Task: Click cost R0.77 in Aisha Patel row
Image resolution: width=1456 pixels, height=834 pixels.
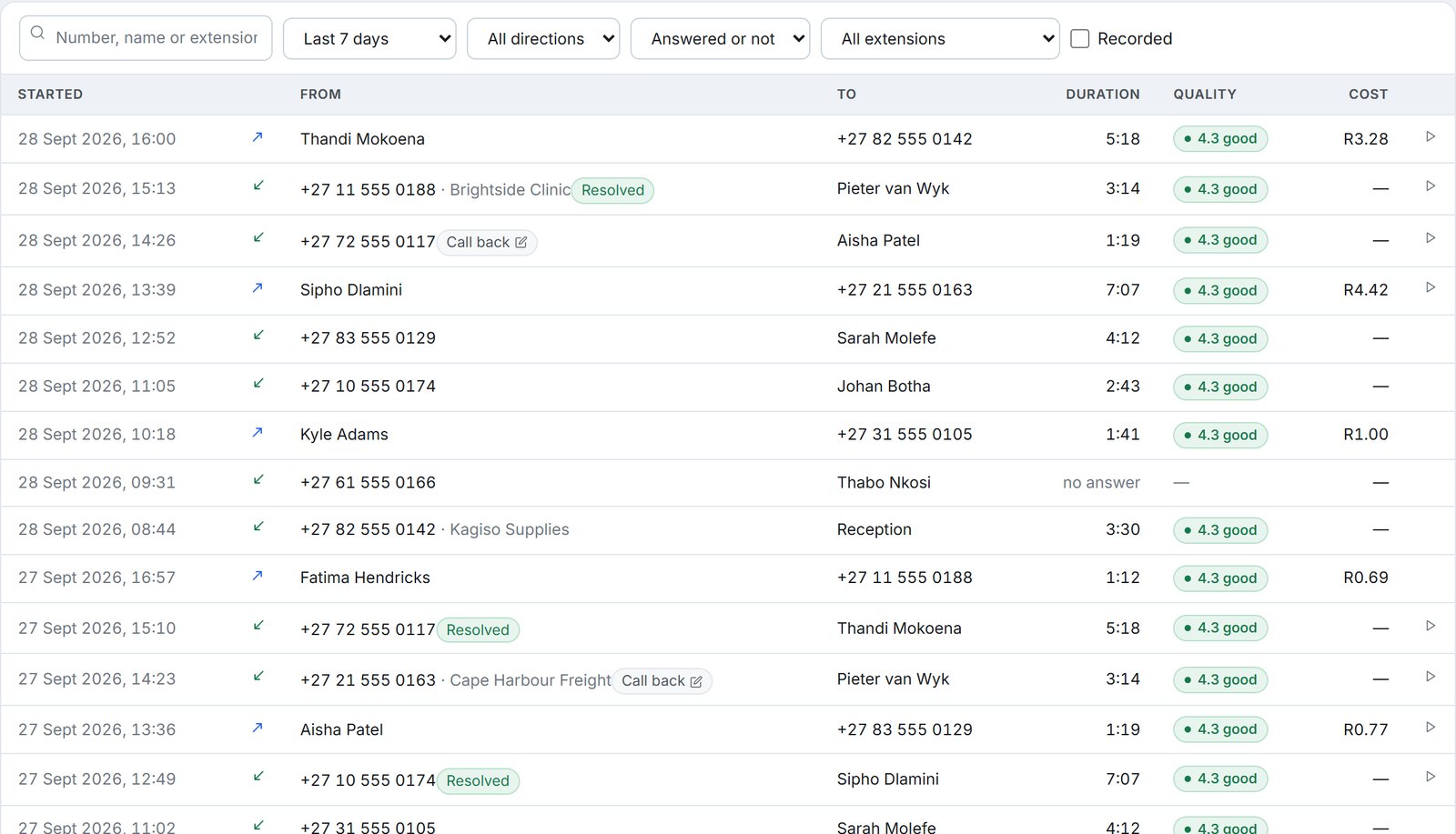Action: [1366, 729]
